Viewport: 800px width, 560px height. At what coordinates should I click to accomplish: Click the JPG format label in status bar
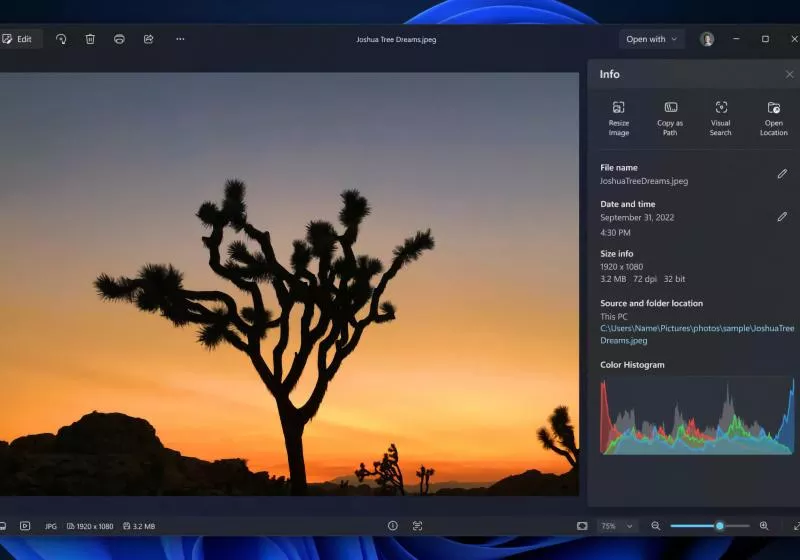tap(51, 526)
